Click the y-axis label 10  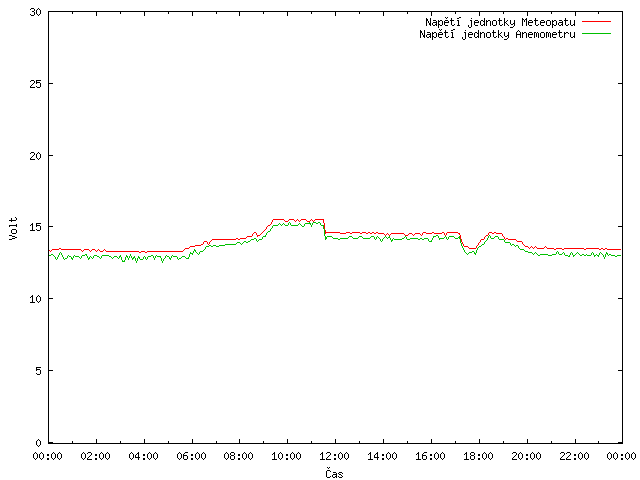pos(36,299)
